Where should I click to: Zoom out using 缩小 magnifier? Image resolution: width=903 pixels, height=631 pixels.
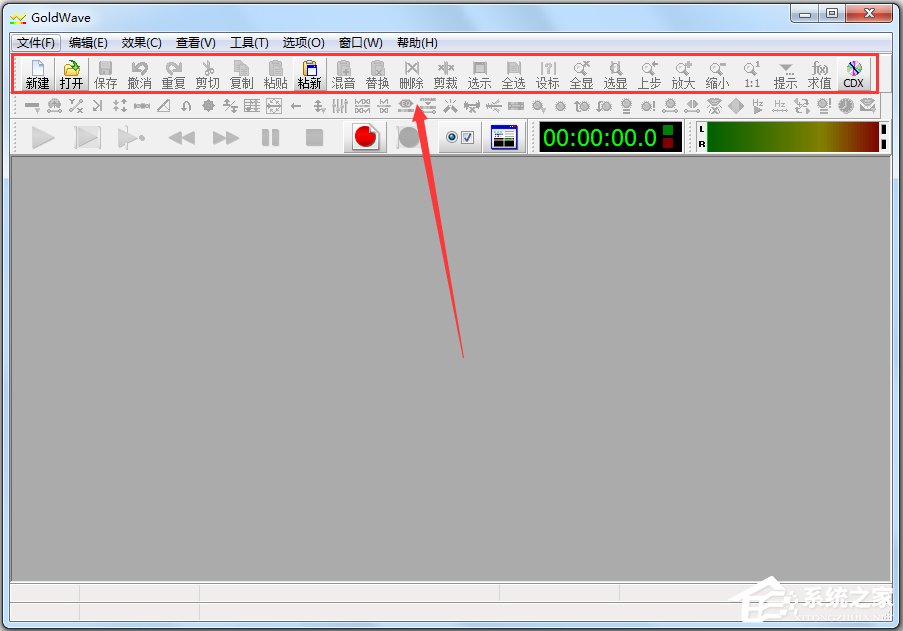[x=717, y=74]
